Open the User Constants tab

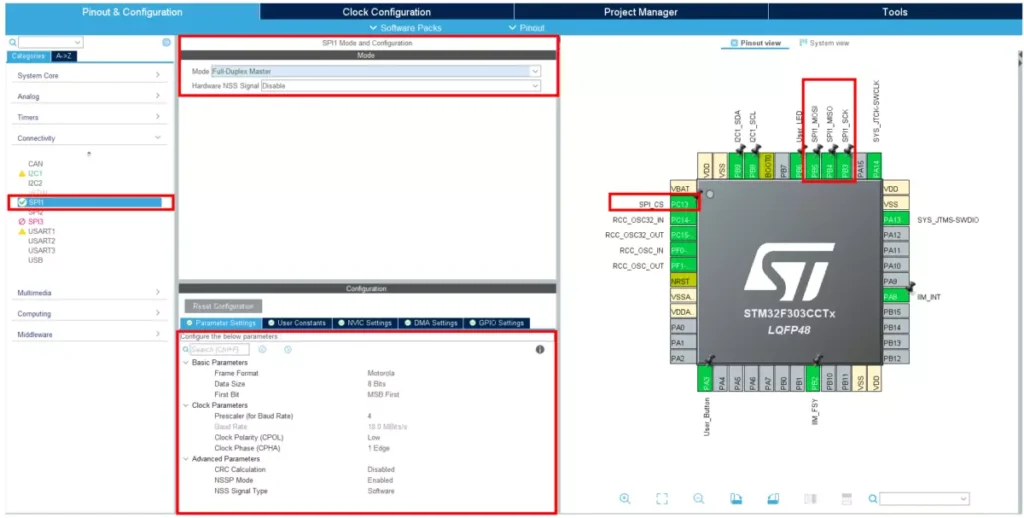tap(297, 323)
